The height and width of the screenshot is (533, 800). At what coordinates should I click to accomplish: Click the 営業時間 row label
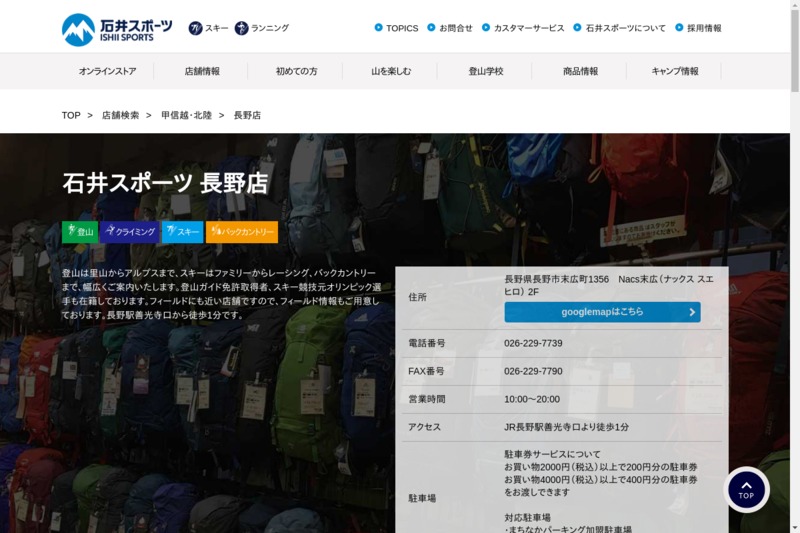click(427, 399)
